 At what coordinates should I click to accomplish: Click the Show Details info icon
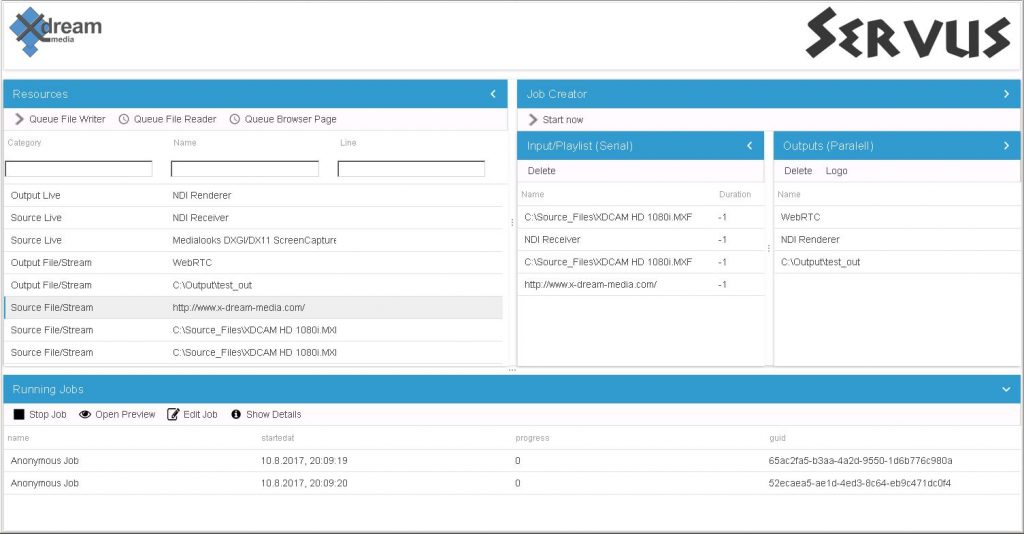pos(237,414)
